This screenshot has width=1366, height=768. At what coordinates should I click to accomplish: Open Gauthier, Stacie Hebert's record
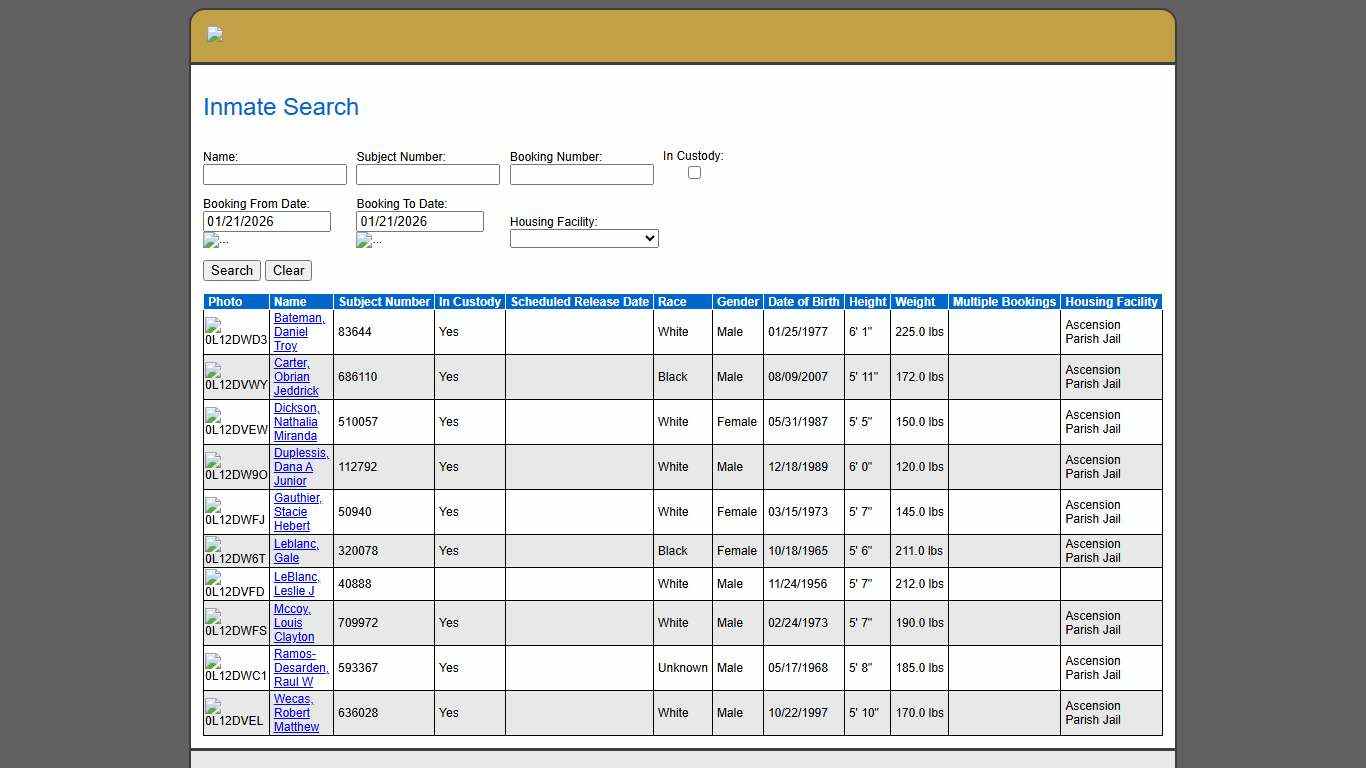coord(297,511)
